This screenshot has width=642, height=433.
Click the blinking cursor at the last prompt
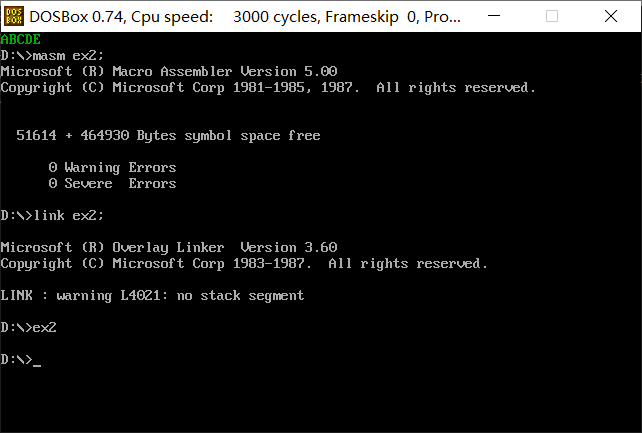pyautogui.click(x=37, y=360)
